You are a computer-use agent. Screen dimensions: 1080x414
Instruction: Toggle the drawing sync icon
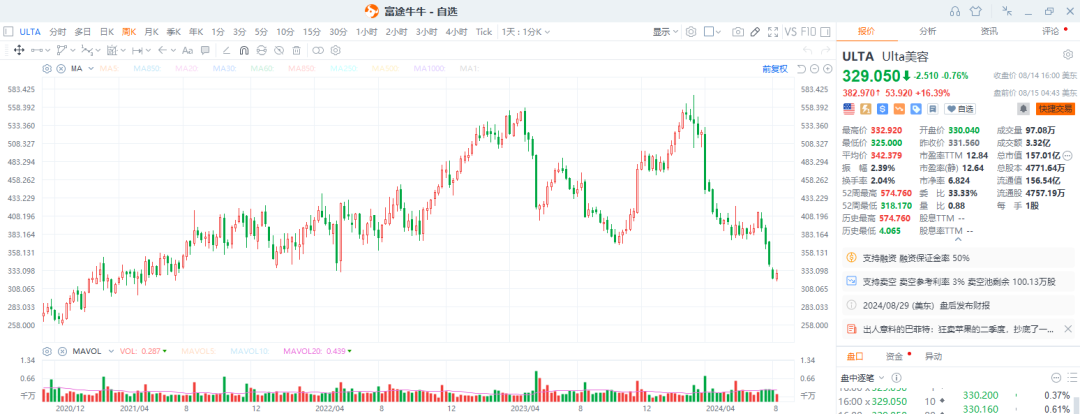coord(261,50)
